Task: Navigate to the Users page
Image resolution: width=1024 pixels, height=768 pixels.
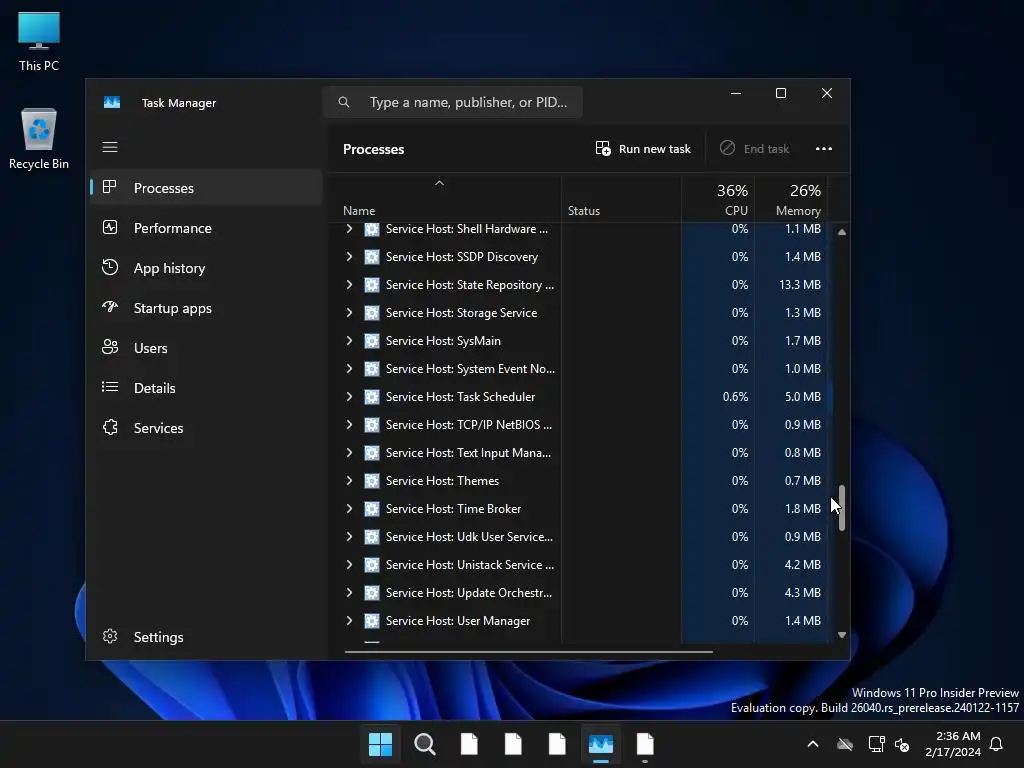Action: [x=206, y=348]
